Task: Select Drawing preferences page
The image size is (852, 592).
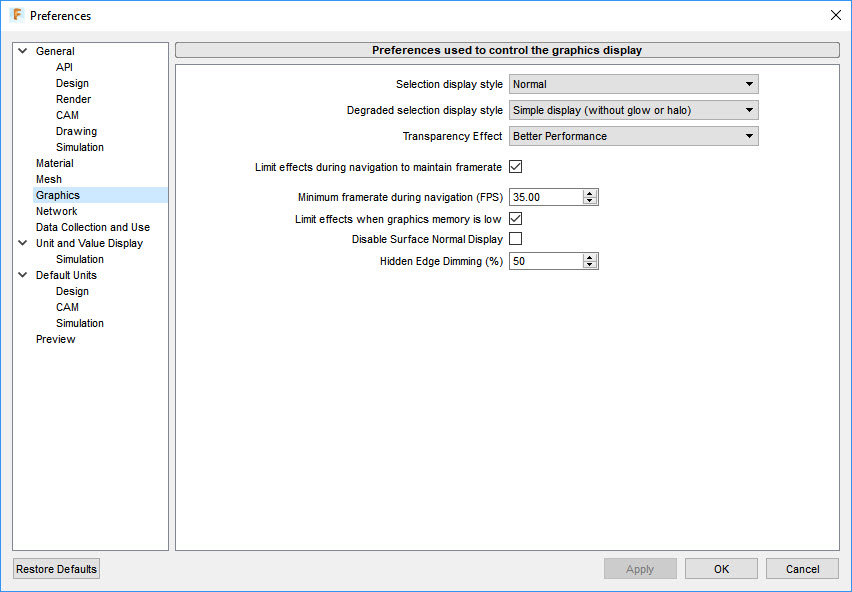Action: pyautogui.click(x=77, y=131)
